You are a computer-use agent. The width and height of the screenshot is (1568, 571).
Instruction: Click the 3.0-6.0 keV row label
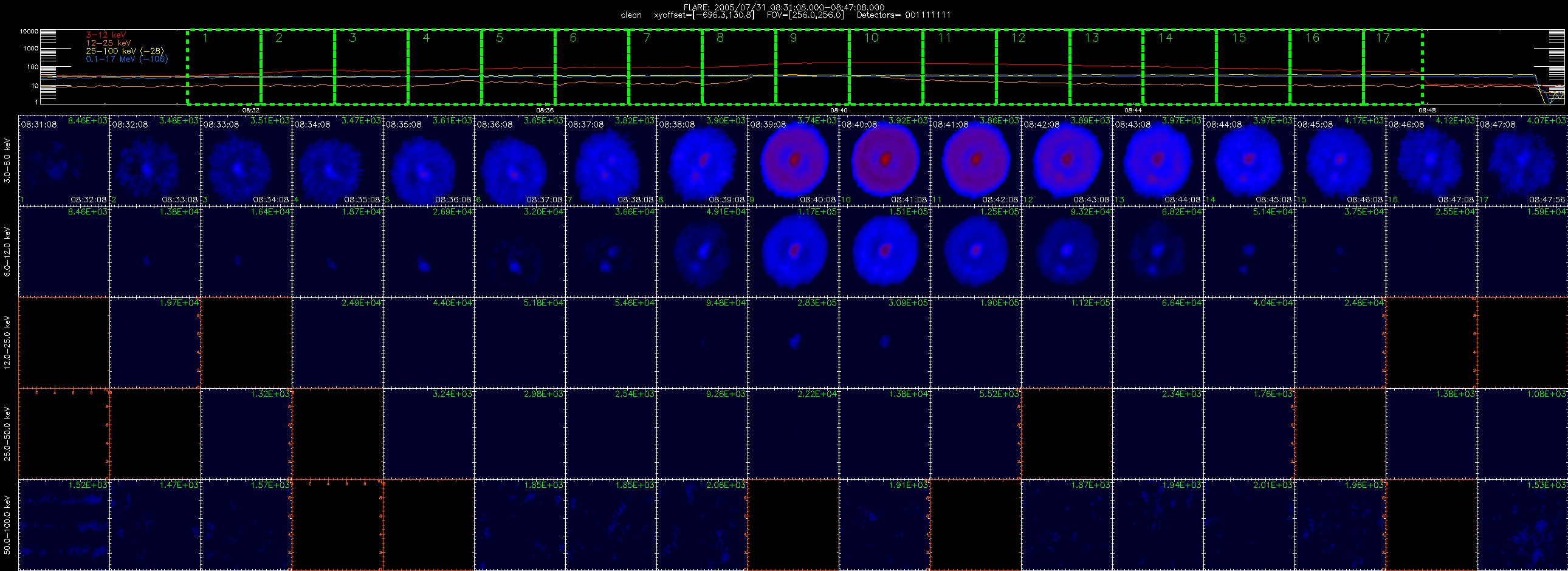[7, 160]
